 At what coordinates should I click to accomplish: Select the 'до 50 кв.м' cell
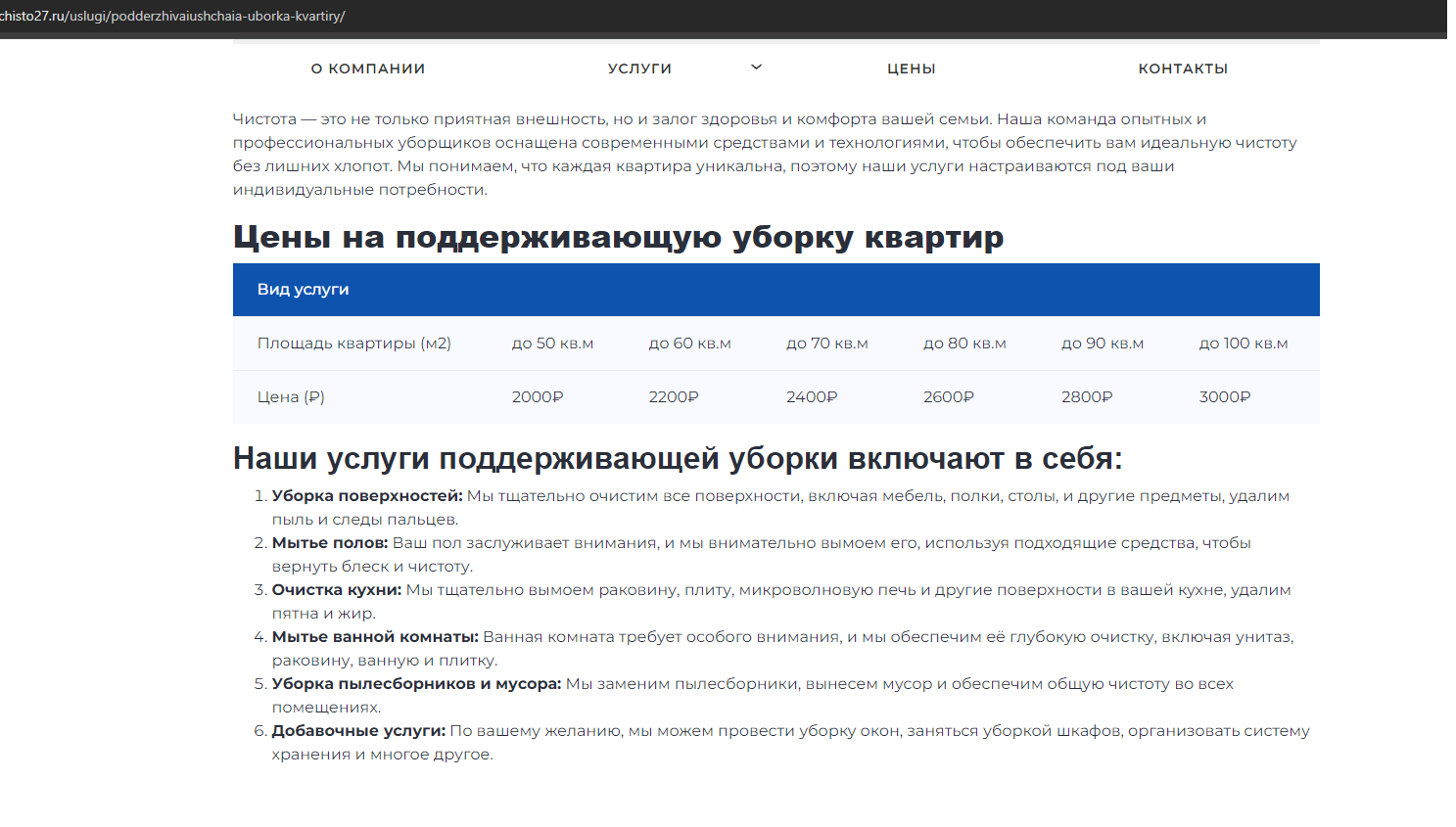(x=553, y=344)
